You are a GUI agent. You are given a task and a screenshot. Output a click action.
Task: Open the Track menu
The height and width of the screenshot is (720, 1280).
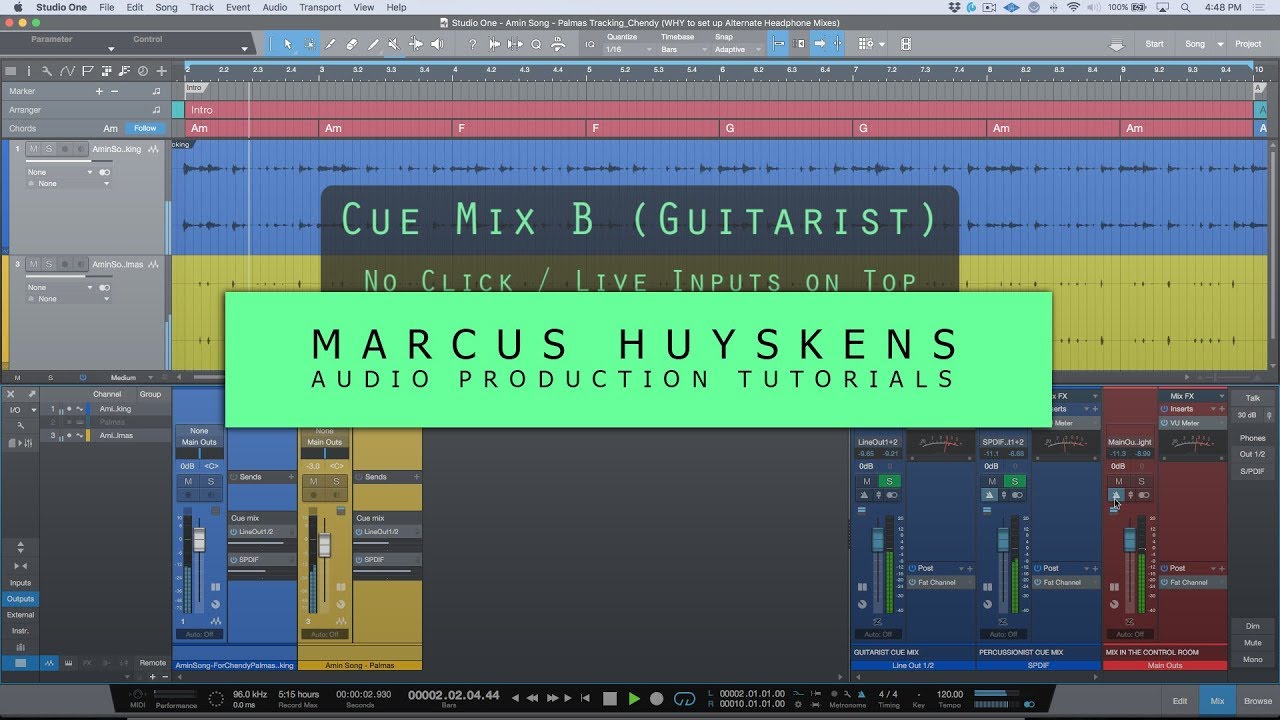tap(202, 7)
